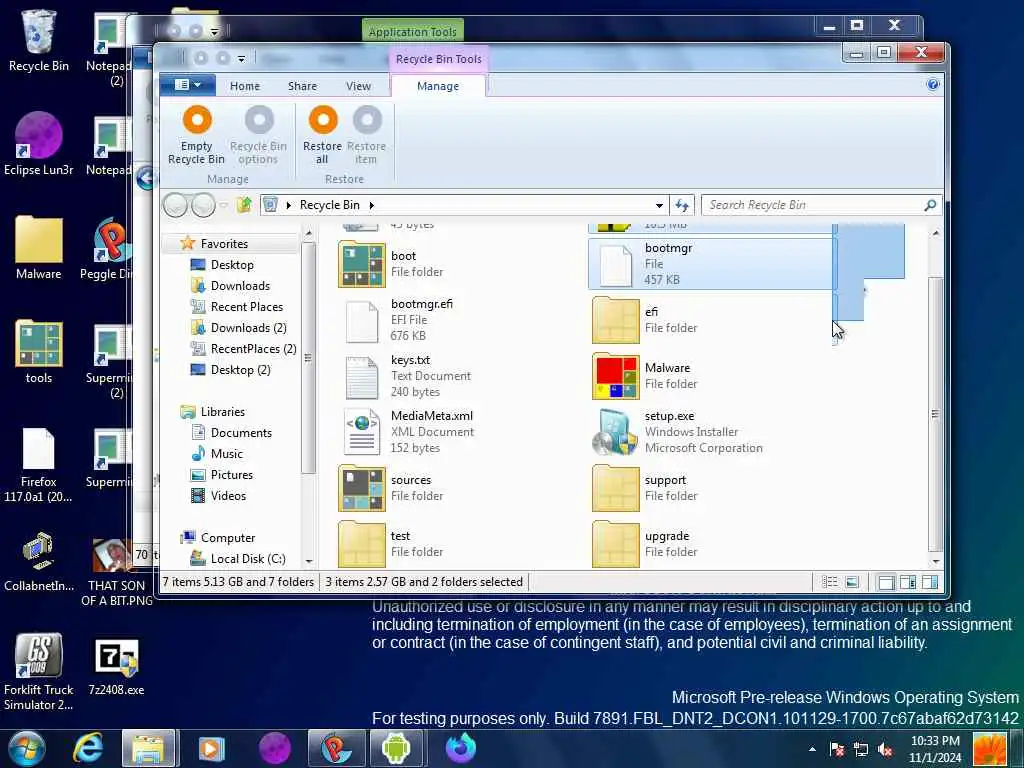The height and width of the screenshot is (768, 1024).
Task: Select the upgrade folder icon
Action: click(x=615, y=544)
